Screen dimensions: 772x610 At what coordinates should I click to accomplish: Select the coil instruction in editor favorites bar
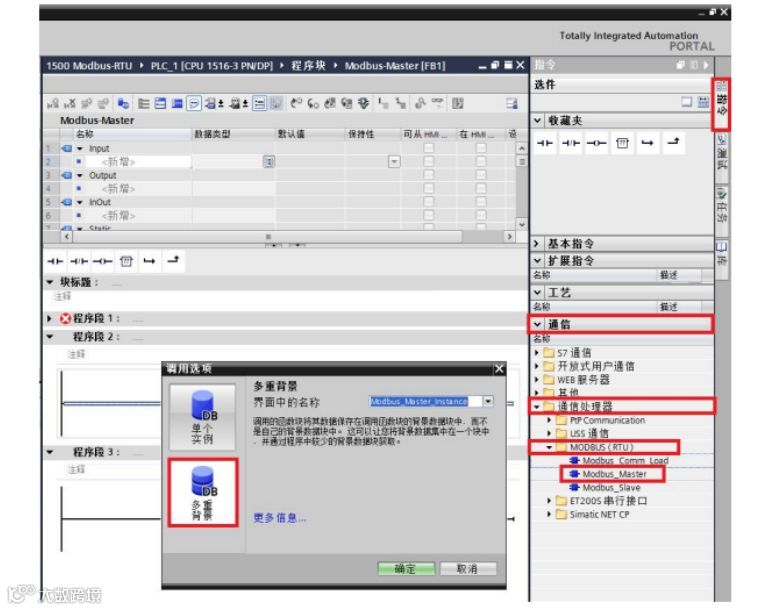pyautogui.click(x=102, y=261)
